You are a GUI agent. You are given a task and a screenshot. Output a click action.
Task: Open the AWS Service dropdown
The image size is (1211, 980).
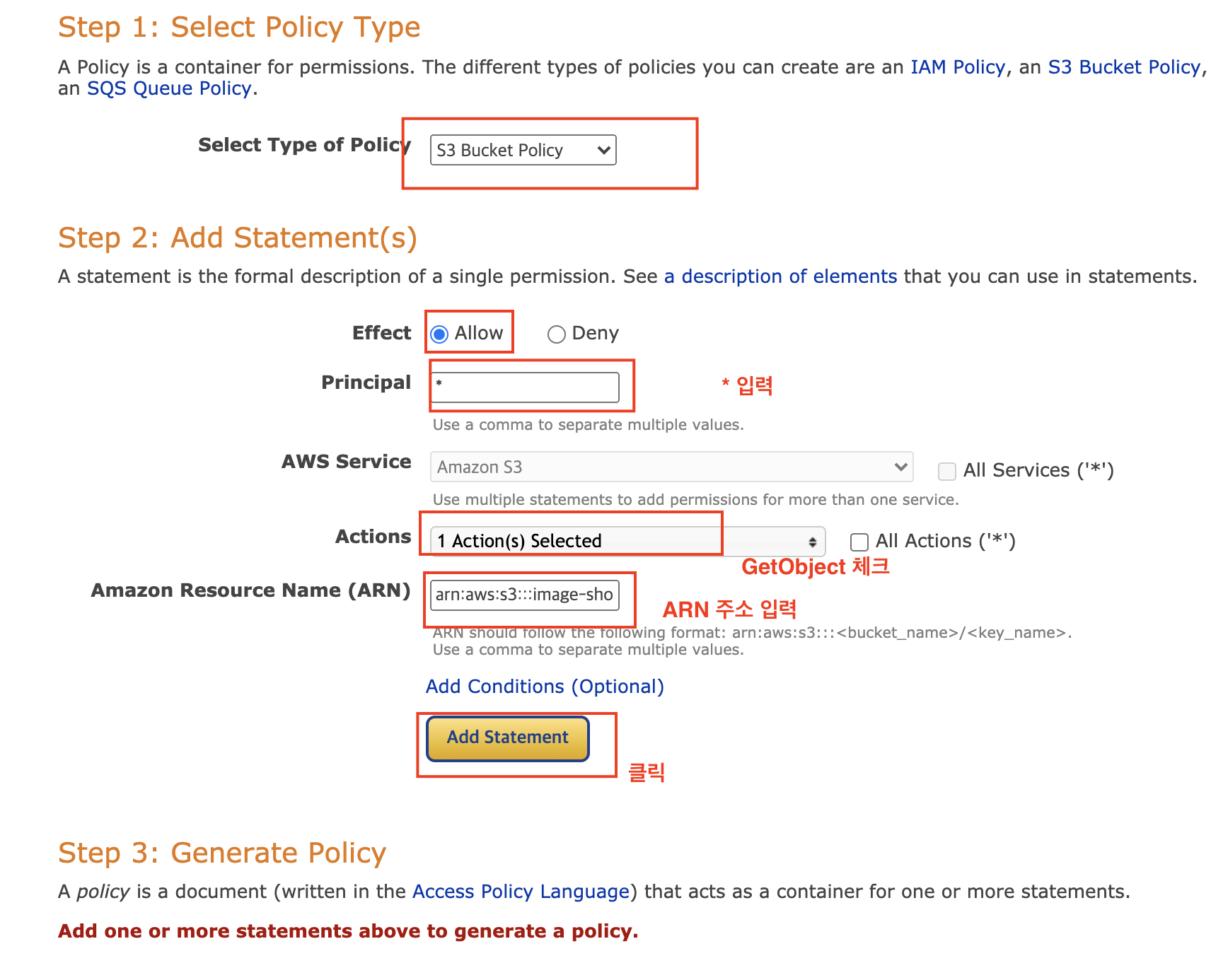pos(671,467)
